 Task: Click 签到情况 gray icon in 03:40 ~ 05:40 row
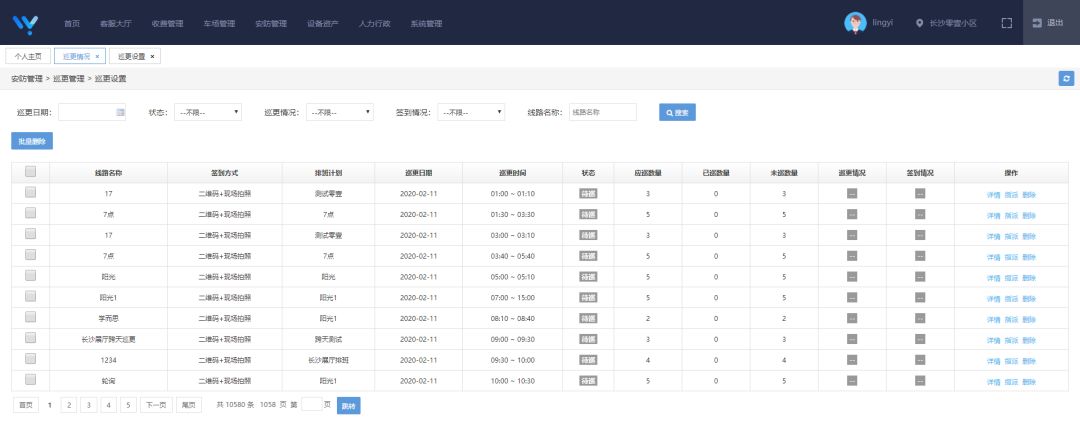[x=920, y=256]
